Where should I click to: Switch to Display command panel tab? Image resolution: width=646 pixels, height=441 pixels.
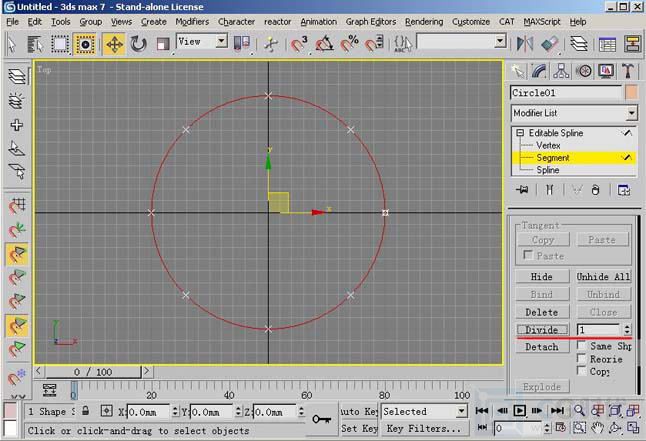606,71
